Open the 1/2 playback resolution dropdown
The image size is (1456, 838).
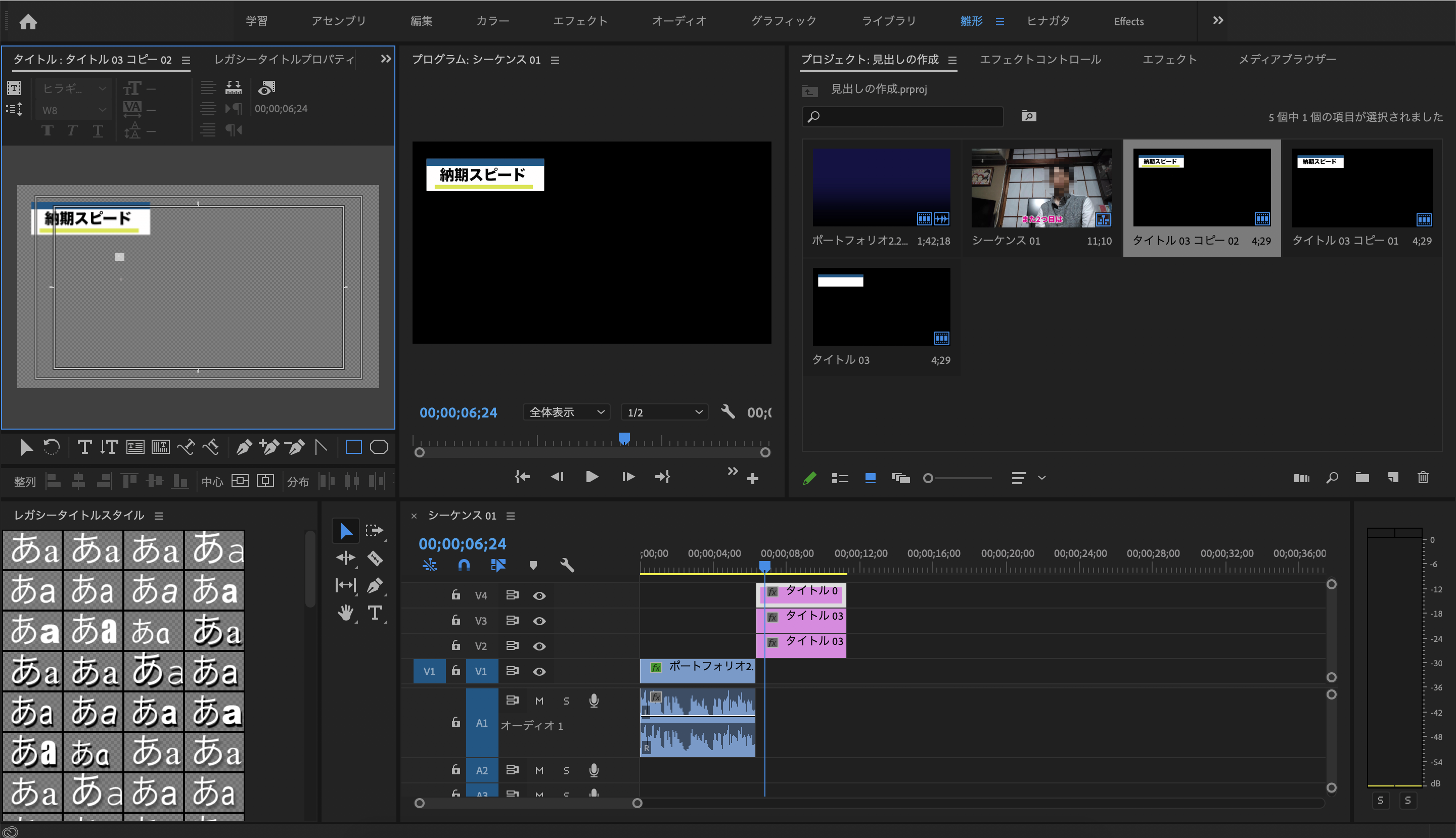point(663,412)
